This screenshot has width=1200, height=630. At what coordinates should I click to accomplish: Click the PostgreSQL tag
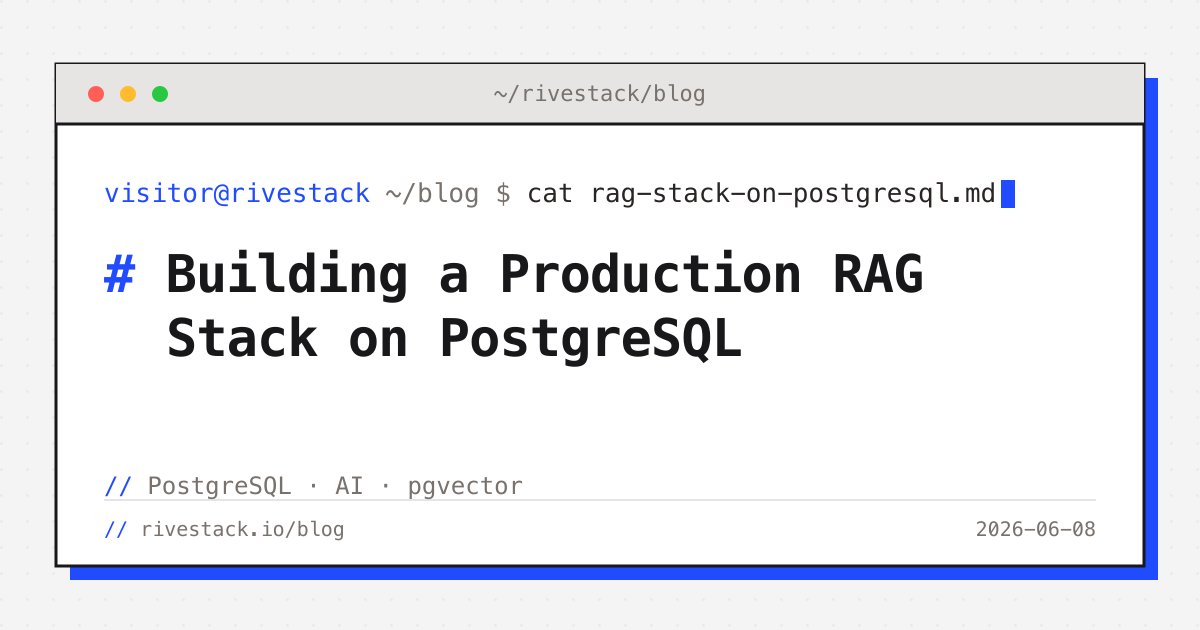coord(220,487)
